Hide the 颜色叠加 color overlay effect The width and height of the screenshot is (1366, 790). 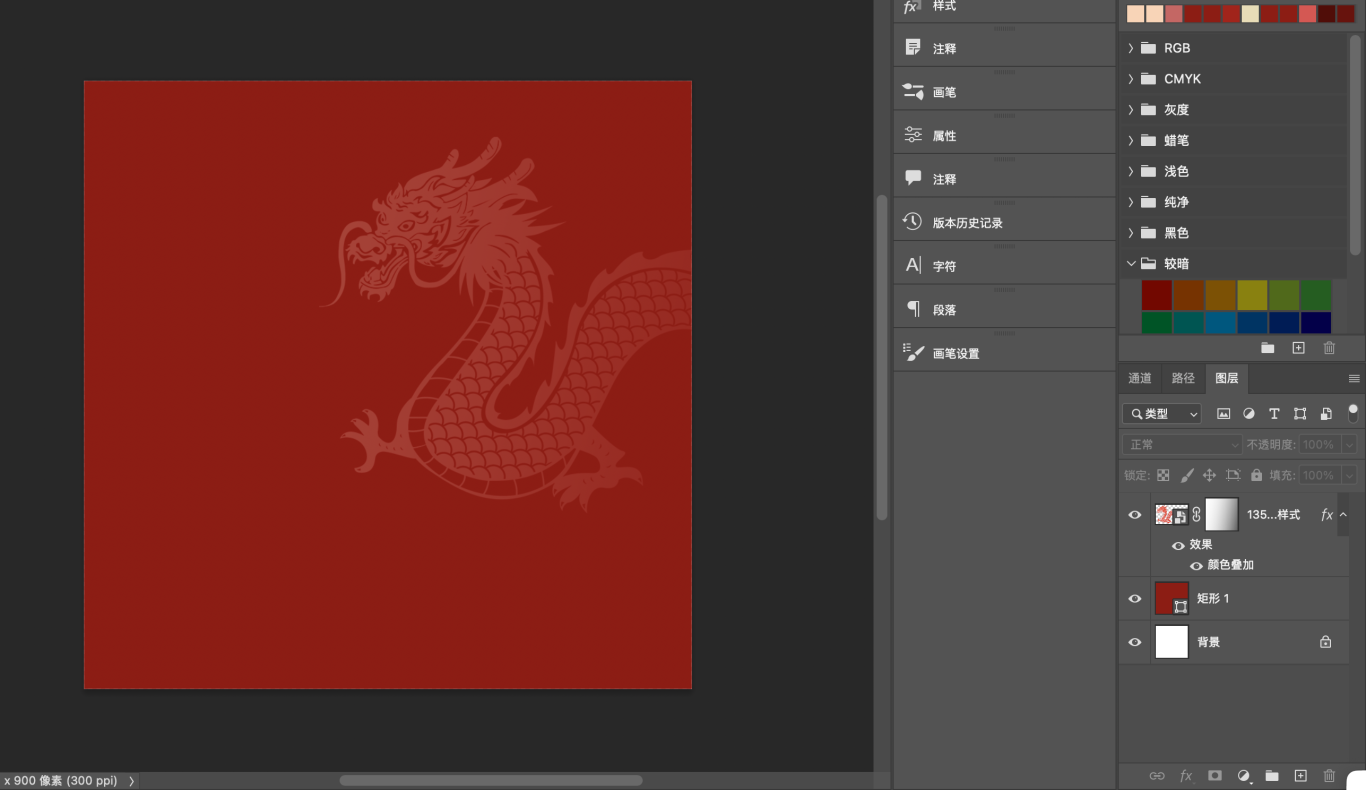click(1196, 565)
